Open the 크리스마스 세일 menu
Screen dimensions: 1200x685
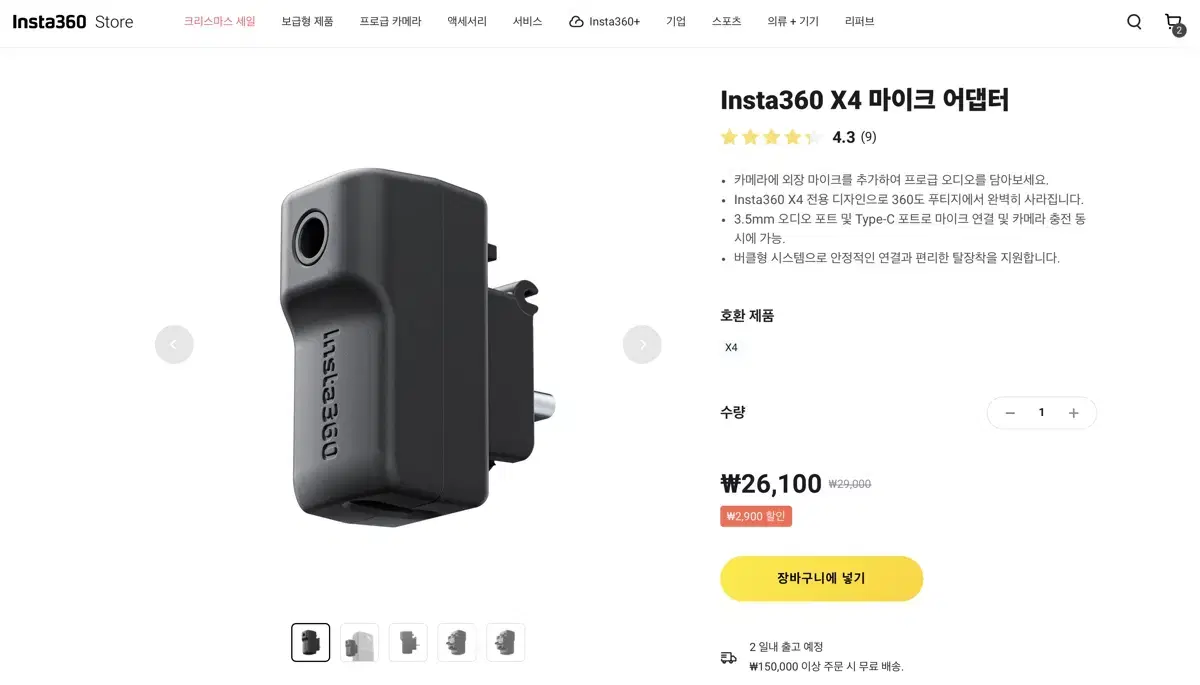click(219, 22)
